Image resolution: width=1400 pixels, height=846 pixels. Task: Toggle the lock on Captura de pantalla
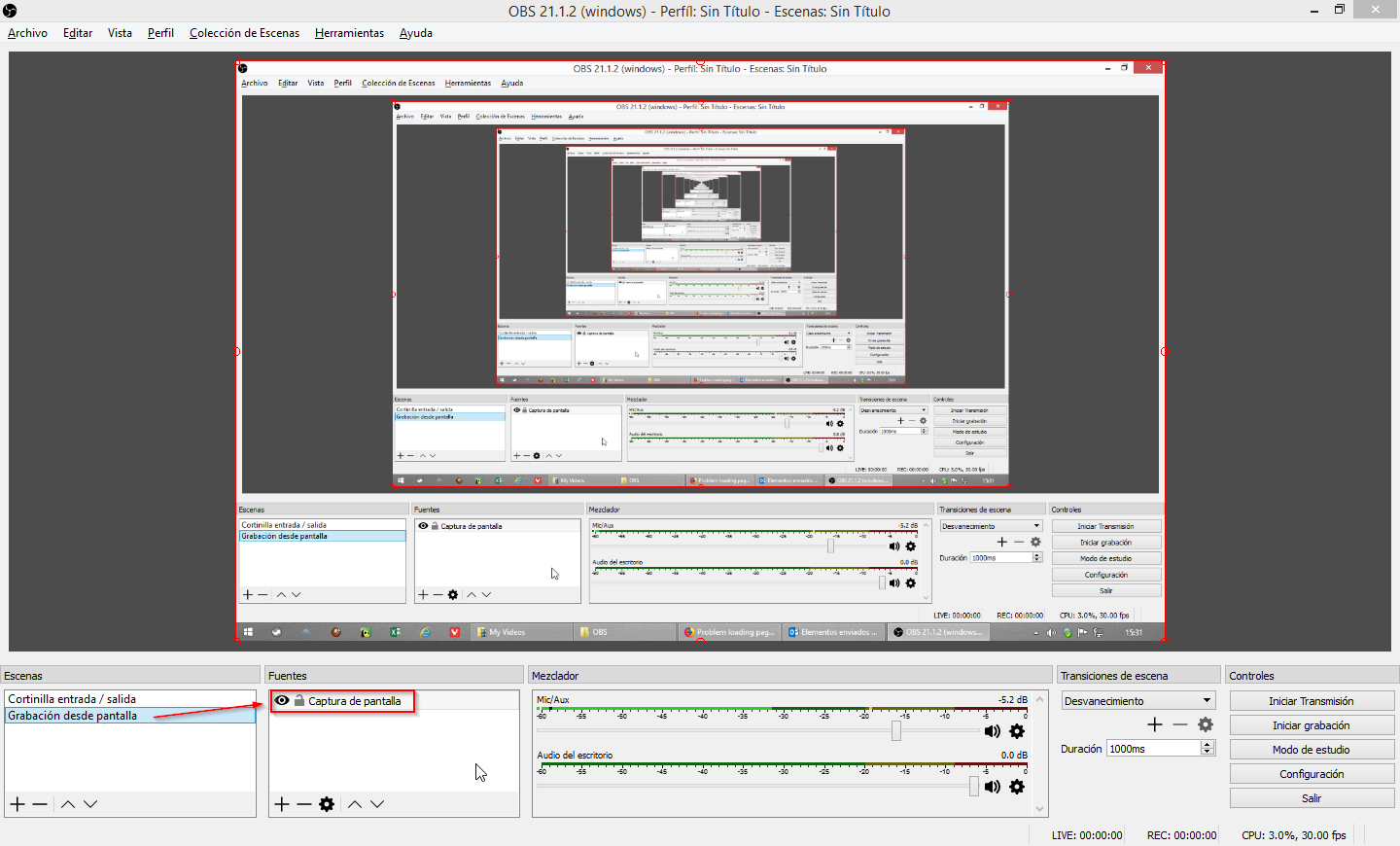click(299, 700)
